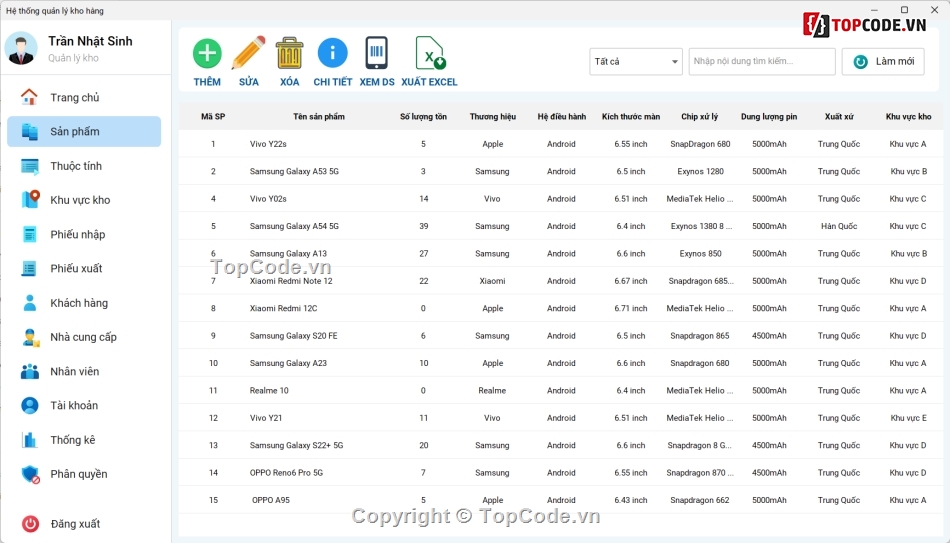Click the SỬA pencil edit icon
The width and height of the screenshot is (950, 543).
point(248,53)
